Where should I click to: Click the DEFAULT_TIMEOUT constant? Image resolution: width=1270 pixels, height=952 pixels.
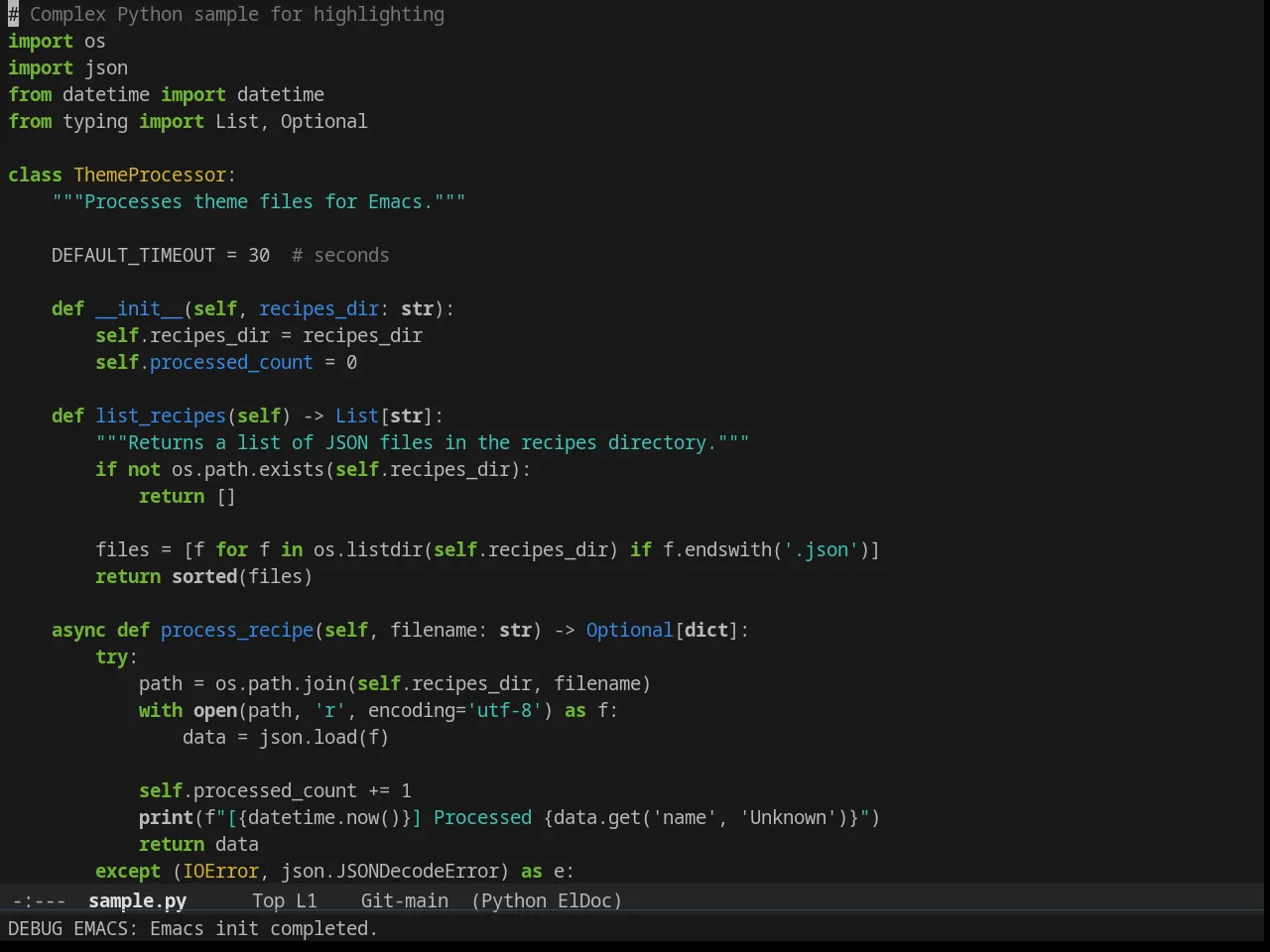133,255
